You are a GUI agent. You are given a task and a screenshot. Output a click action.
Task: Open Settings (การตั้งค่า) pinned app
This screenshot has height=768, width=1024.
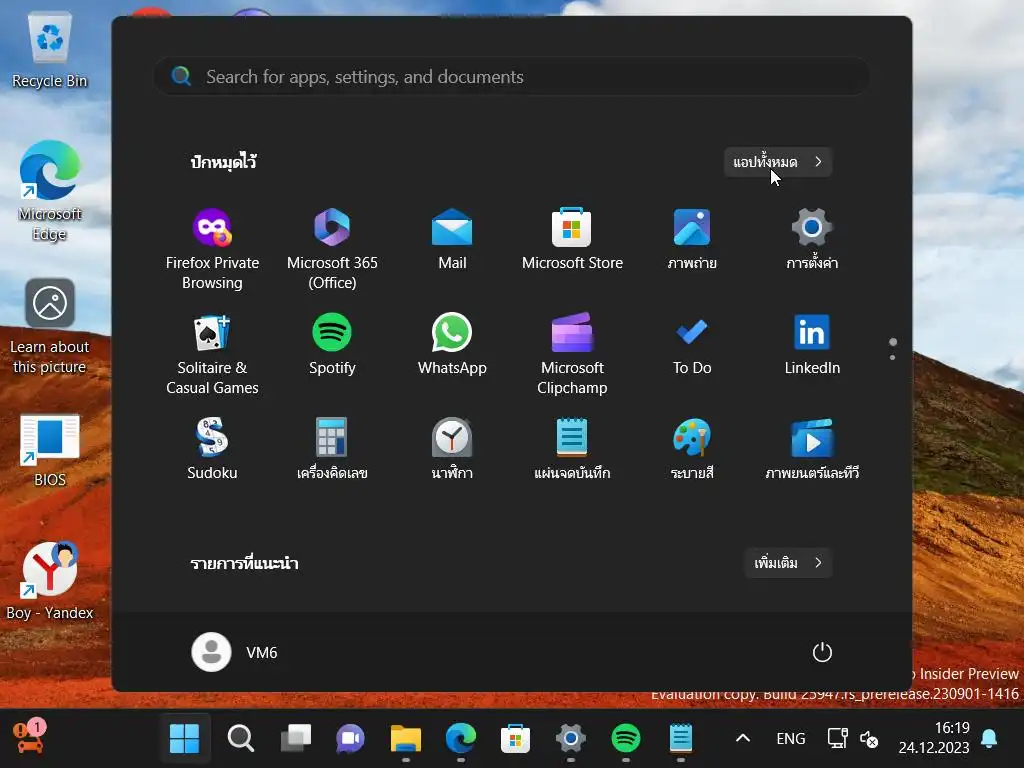(x=812, y=239)
